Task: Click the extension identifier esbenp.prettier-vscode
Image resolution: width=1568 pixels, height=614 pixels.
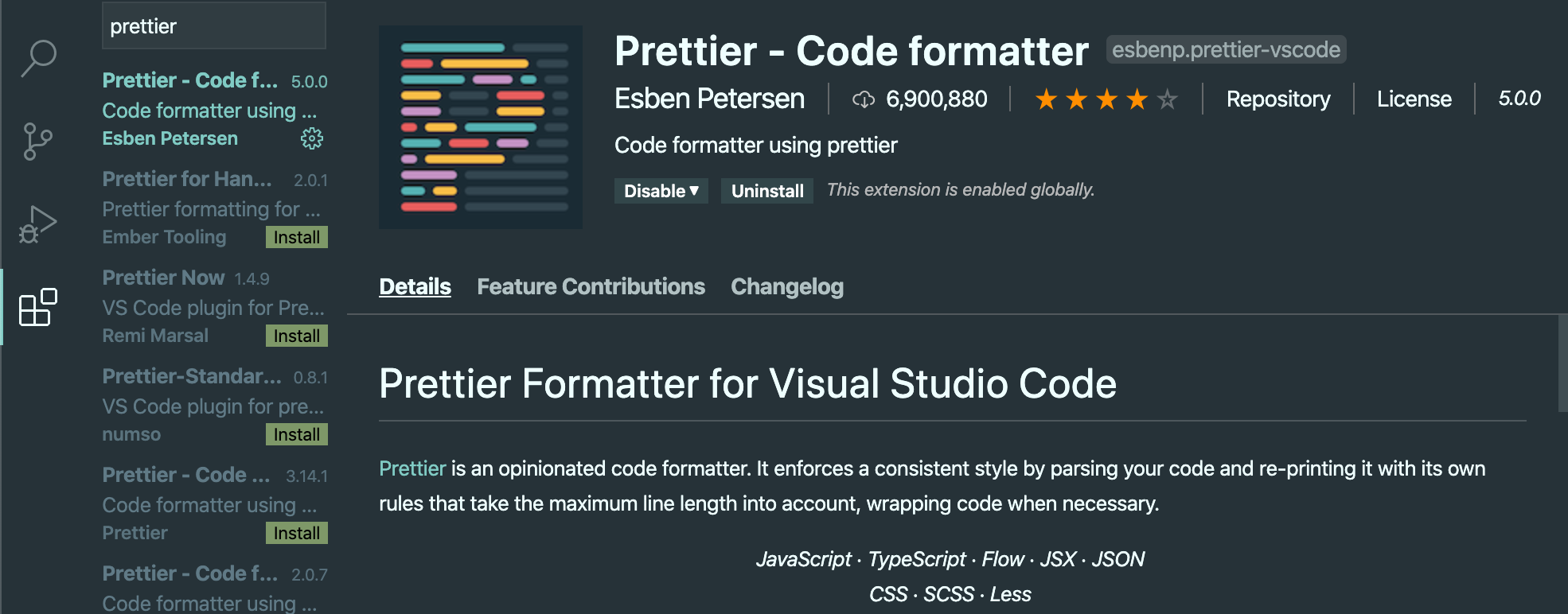Action: 1226,49
